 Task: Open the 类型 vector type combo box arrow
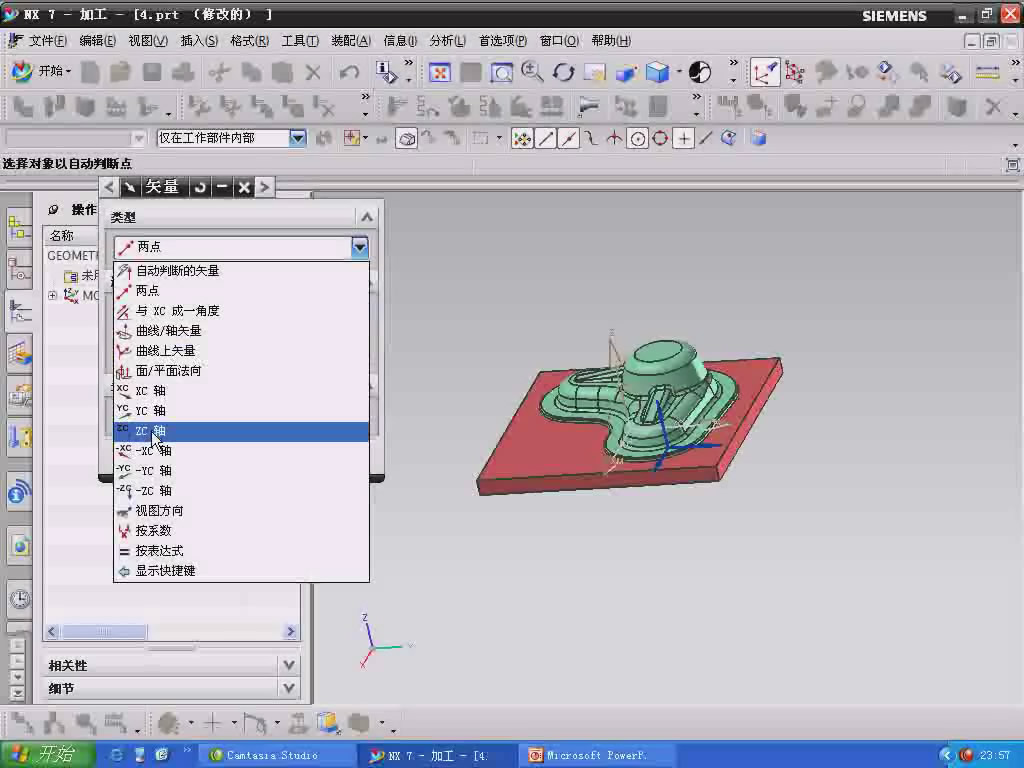click(x=359, y=247)
